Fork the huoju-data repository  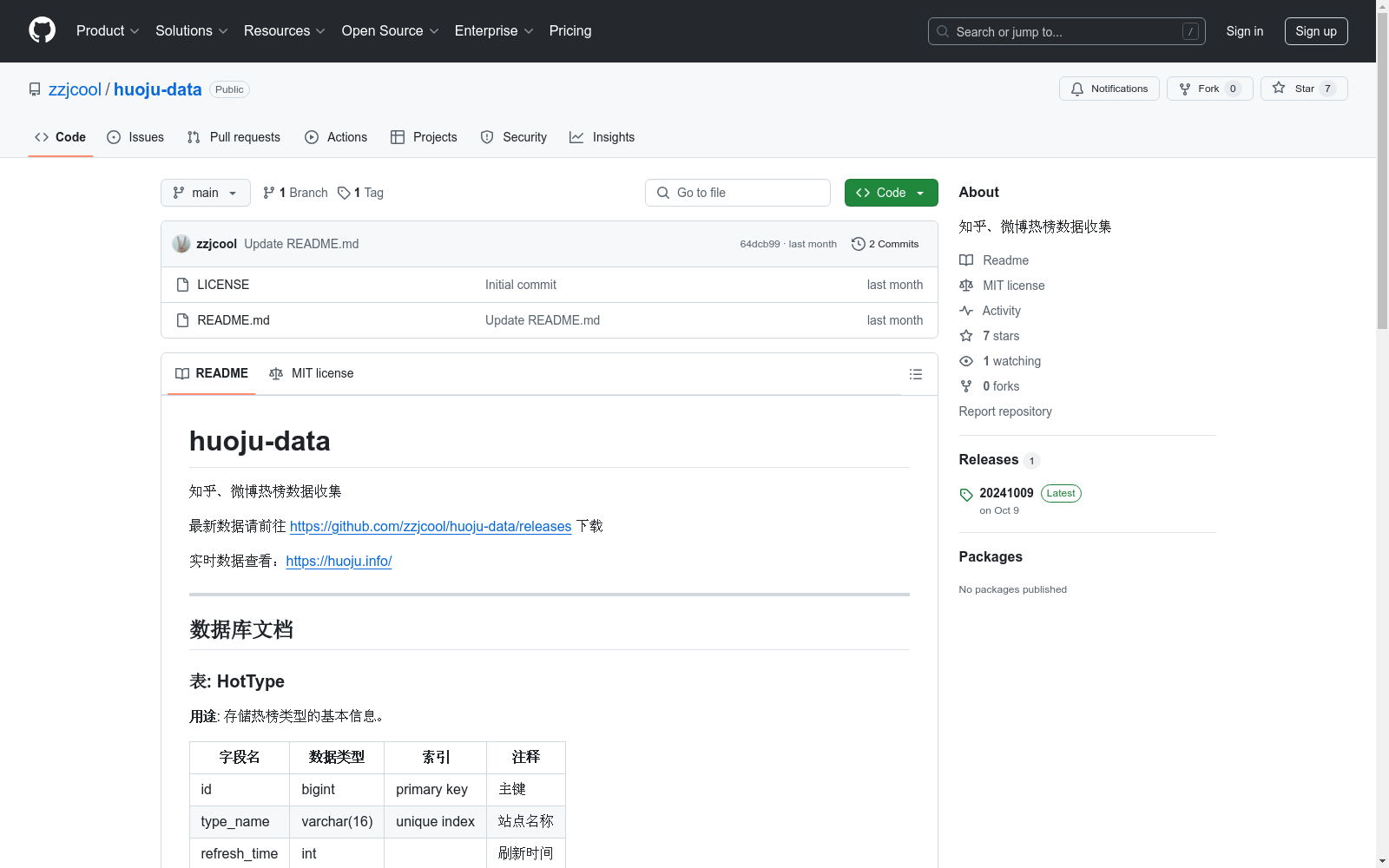coord(1209,89)
